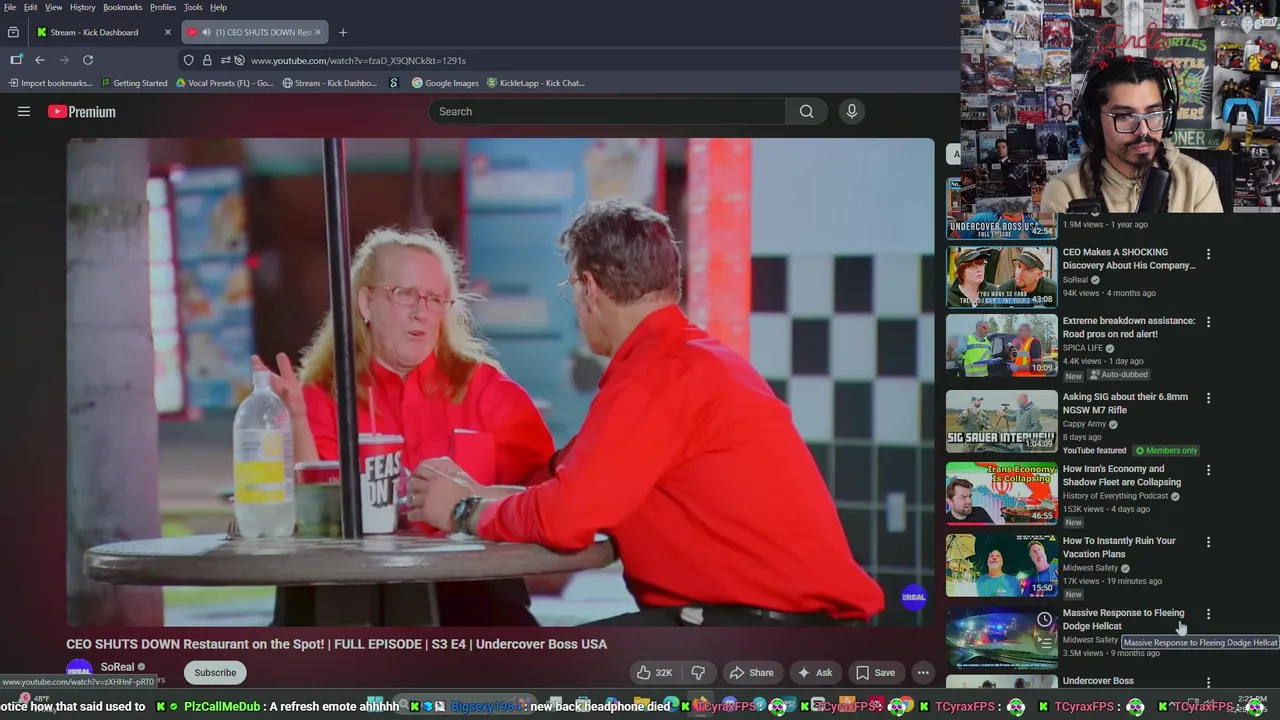Mute tab via speaker icon

click(207, 32)
